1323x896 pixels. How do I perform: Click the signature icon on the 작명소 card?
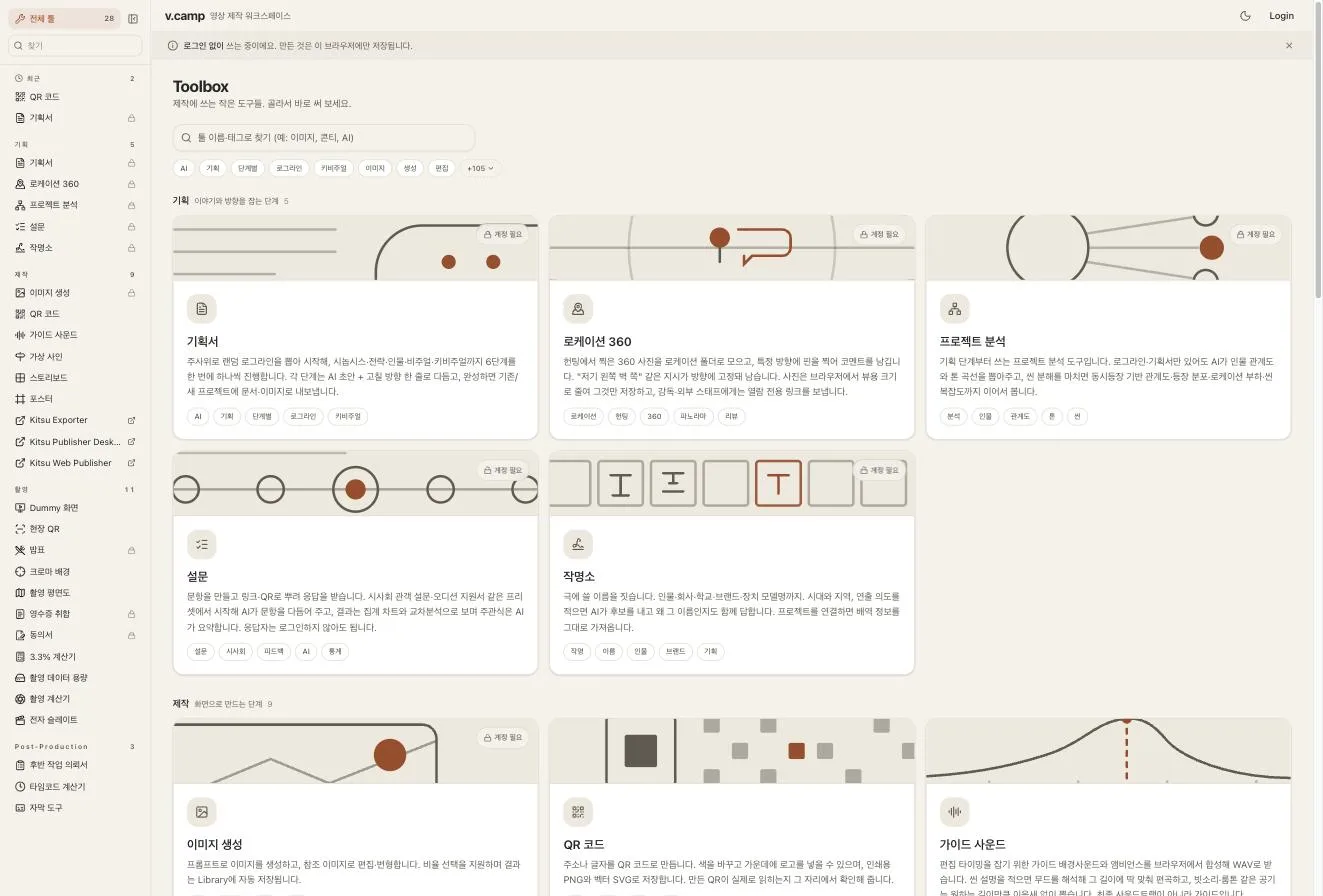click(x=578, y=544)
